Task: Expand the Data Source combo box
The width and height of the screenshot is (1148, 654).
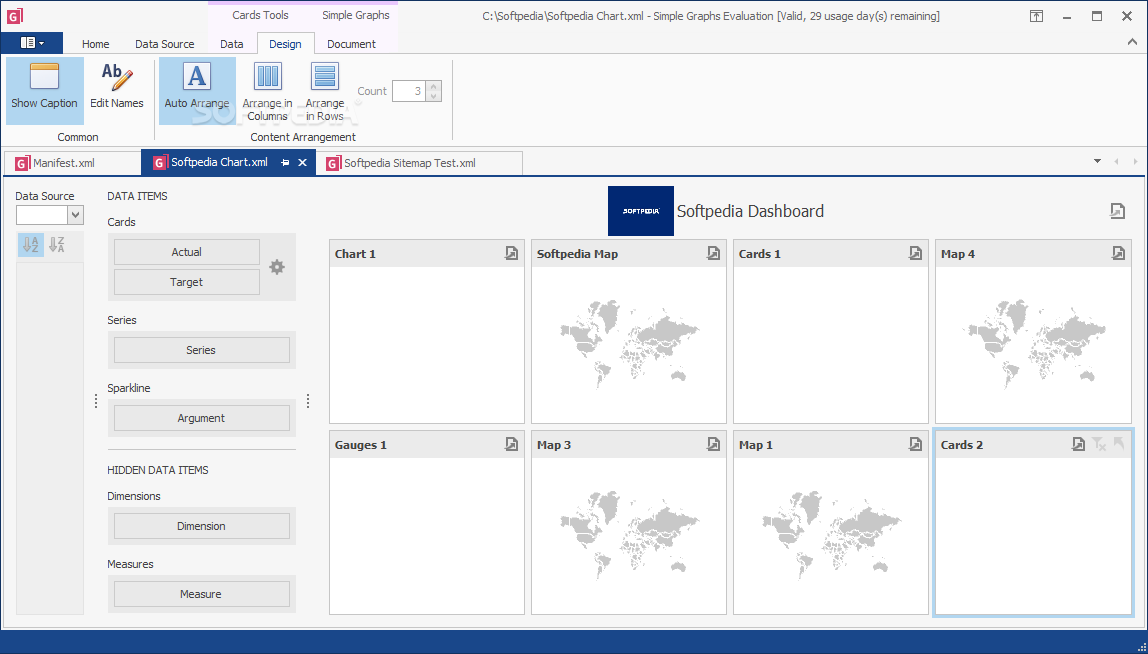Action: 75,215
